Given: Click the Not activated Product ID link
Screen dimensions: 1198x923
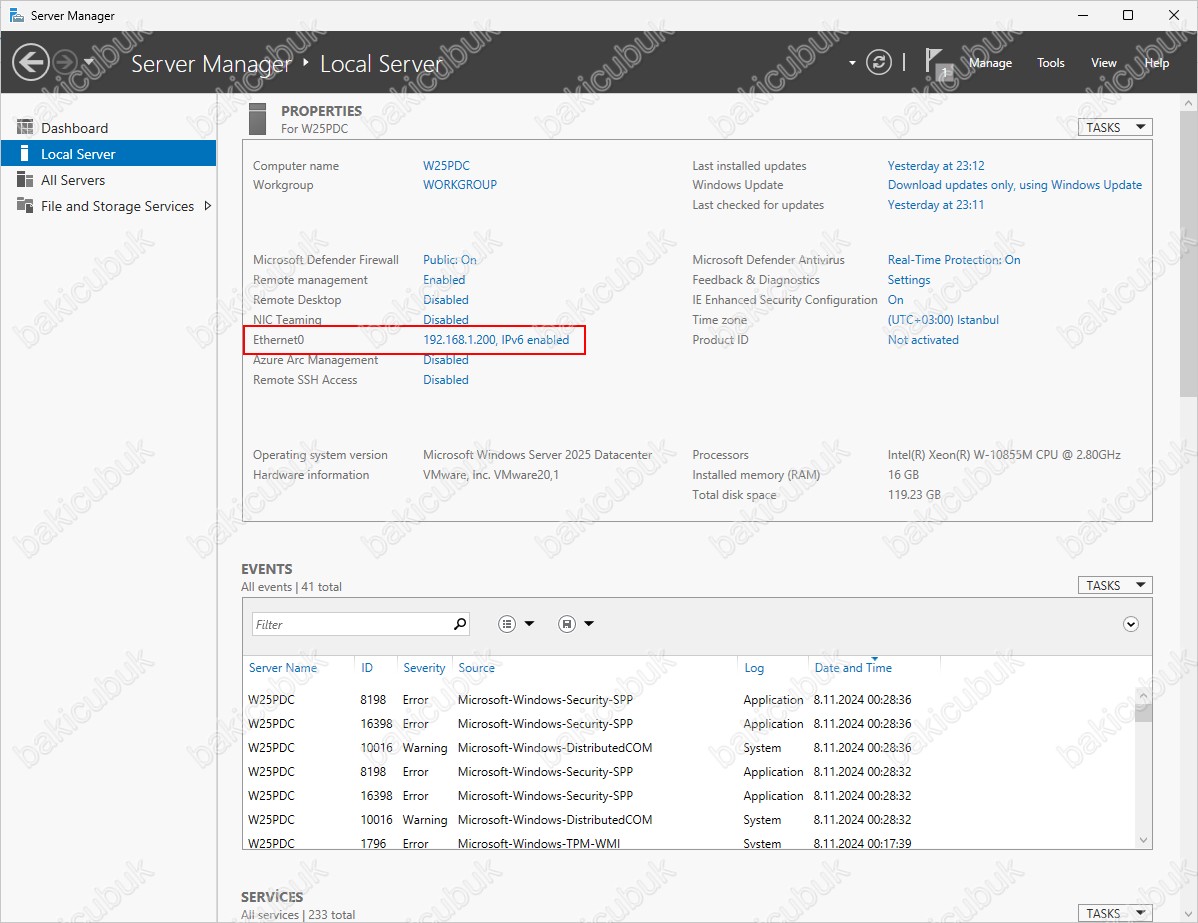Looking at the screenshot, I should coord(923,340).
